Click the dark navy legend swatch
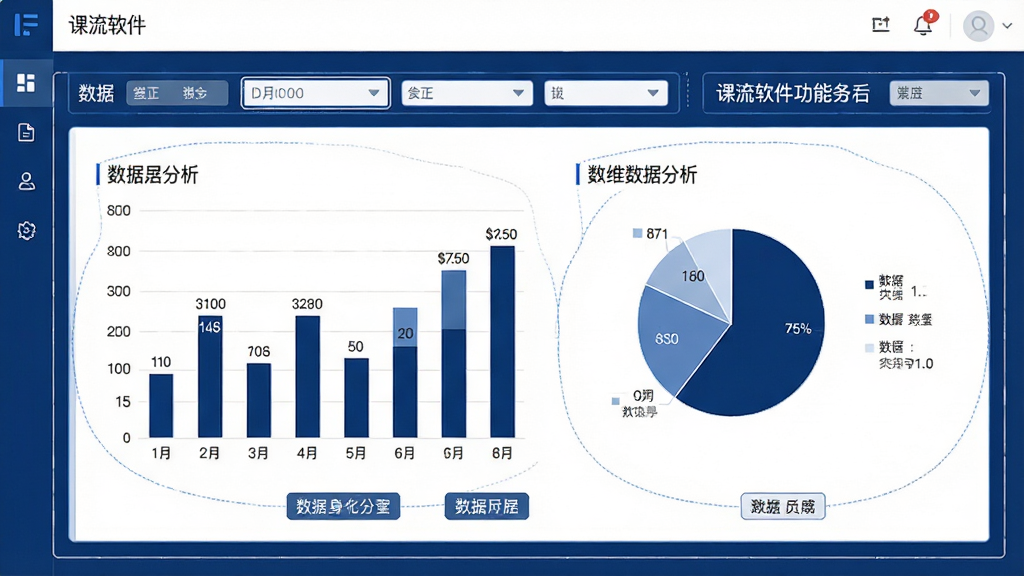 coord(869,285)
